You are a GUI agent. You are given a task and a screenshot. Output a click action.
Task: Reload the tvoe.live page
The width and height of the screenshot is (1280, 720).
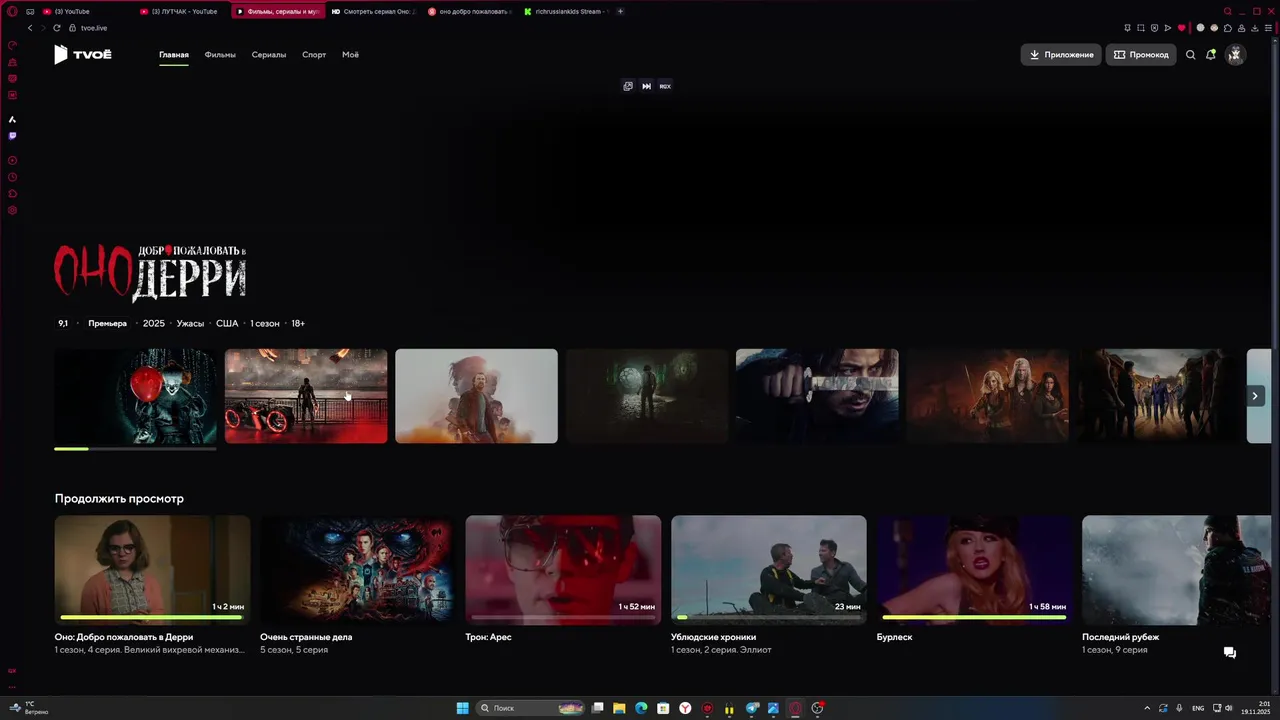[56, 28]
